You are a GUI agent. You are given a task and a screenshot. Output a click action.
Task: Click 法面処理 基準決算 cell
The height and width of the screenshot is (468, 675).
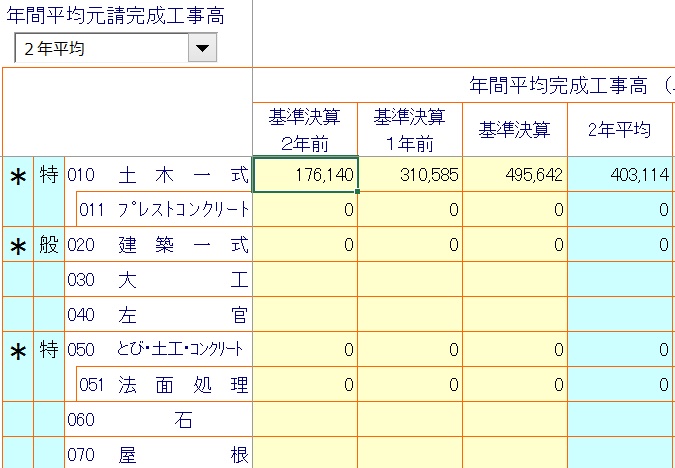pyautogui.click(x=514, y=385)
